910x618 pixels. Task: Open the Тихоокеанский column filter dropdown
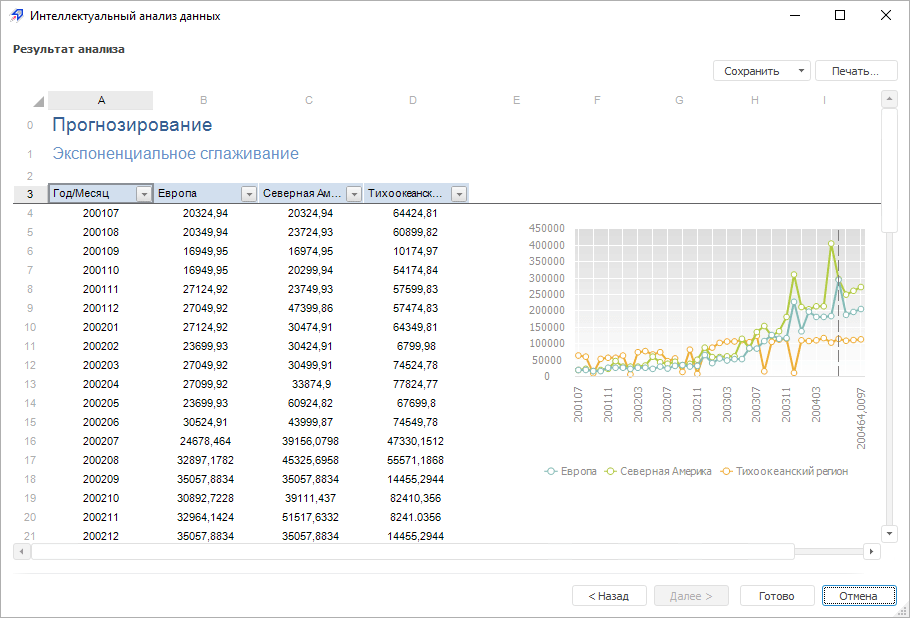click(x=459, y=194)
